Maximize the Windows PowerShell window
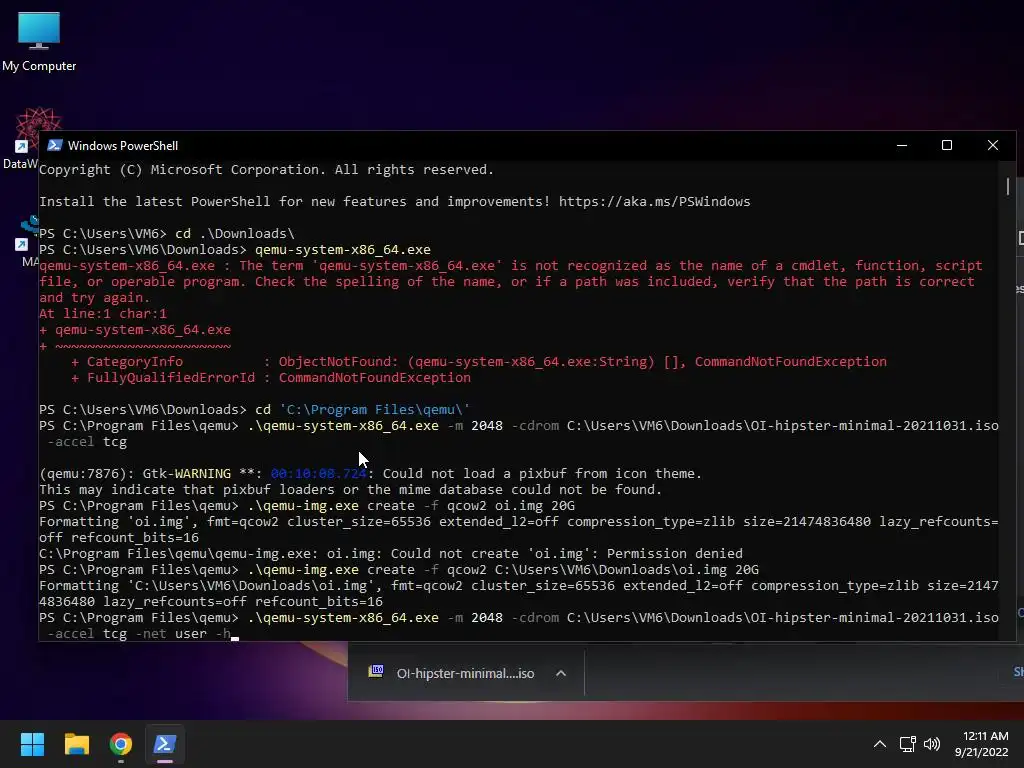Viewport: 1024px width, 768px height. tap(947, 146)
